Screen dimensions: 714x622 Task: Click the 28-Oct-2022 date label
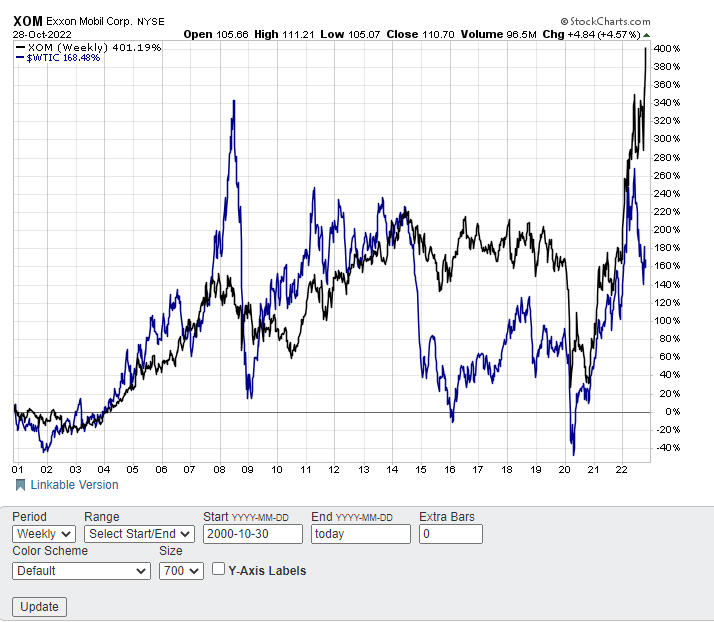(42, 35)
